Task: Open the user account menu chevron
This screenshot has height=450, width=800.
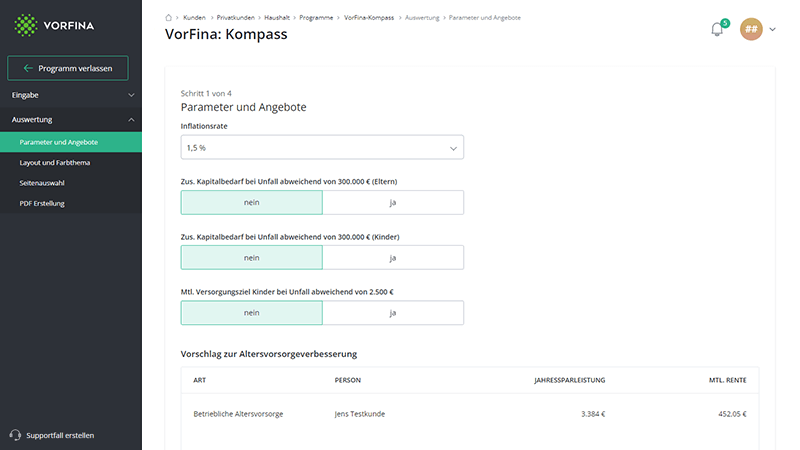Action: click(x=772, y=30)
